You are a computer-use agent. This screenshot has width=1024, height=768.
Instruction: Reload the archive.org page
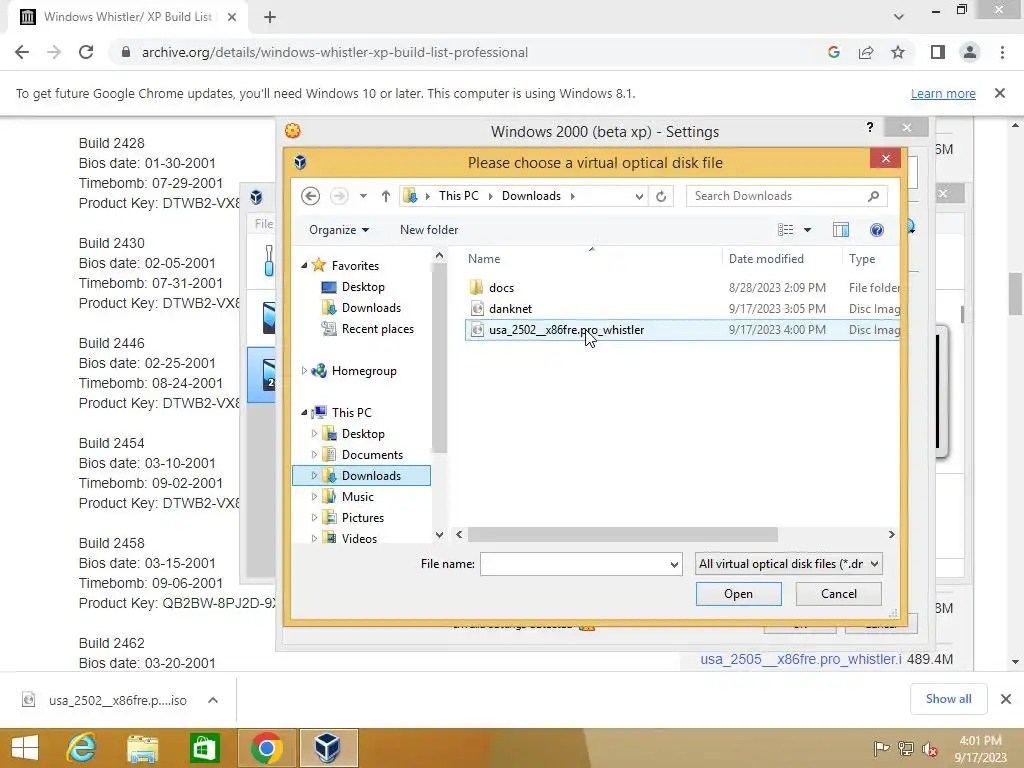(x=86, y=52)
